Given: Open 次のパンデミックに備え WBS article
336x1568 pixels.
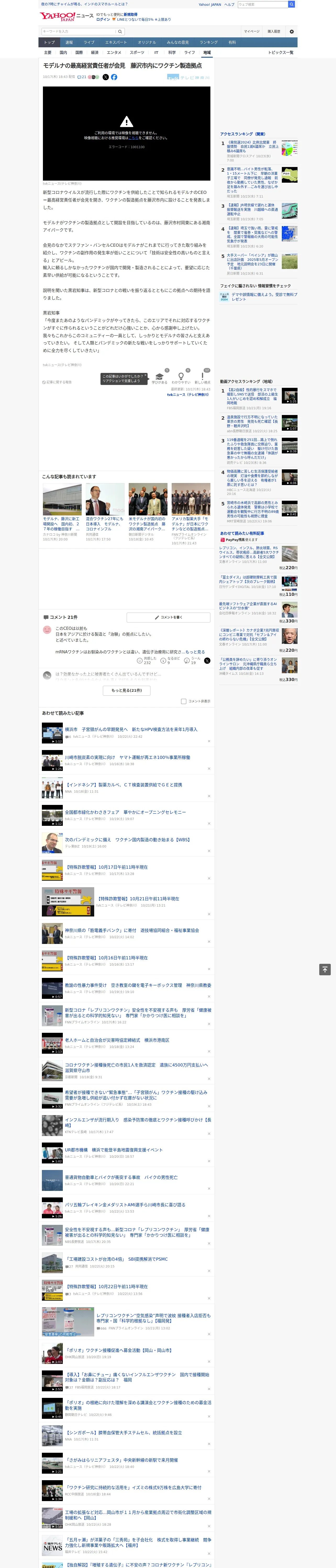Looking at the screenshot, I should pos(127,839).
